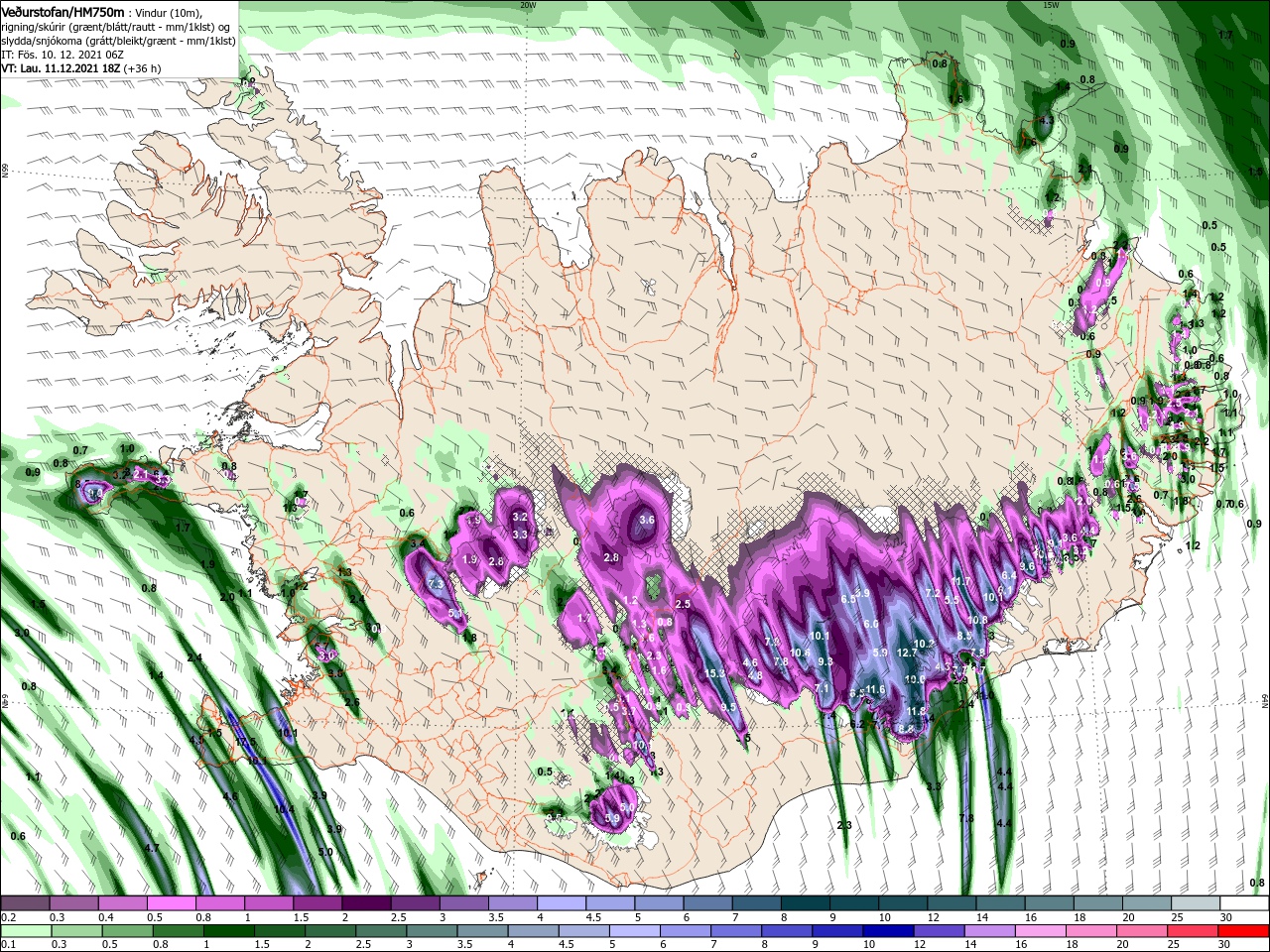Image resolution: width=1270 pixels, height=952 pixels.
Task: Click the '4.7' value over the southwest sea
Action: 152,848
